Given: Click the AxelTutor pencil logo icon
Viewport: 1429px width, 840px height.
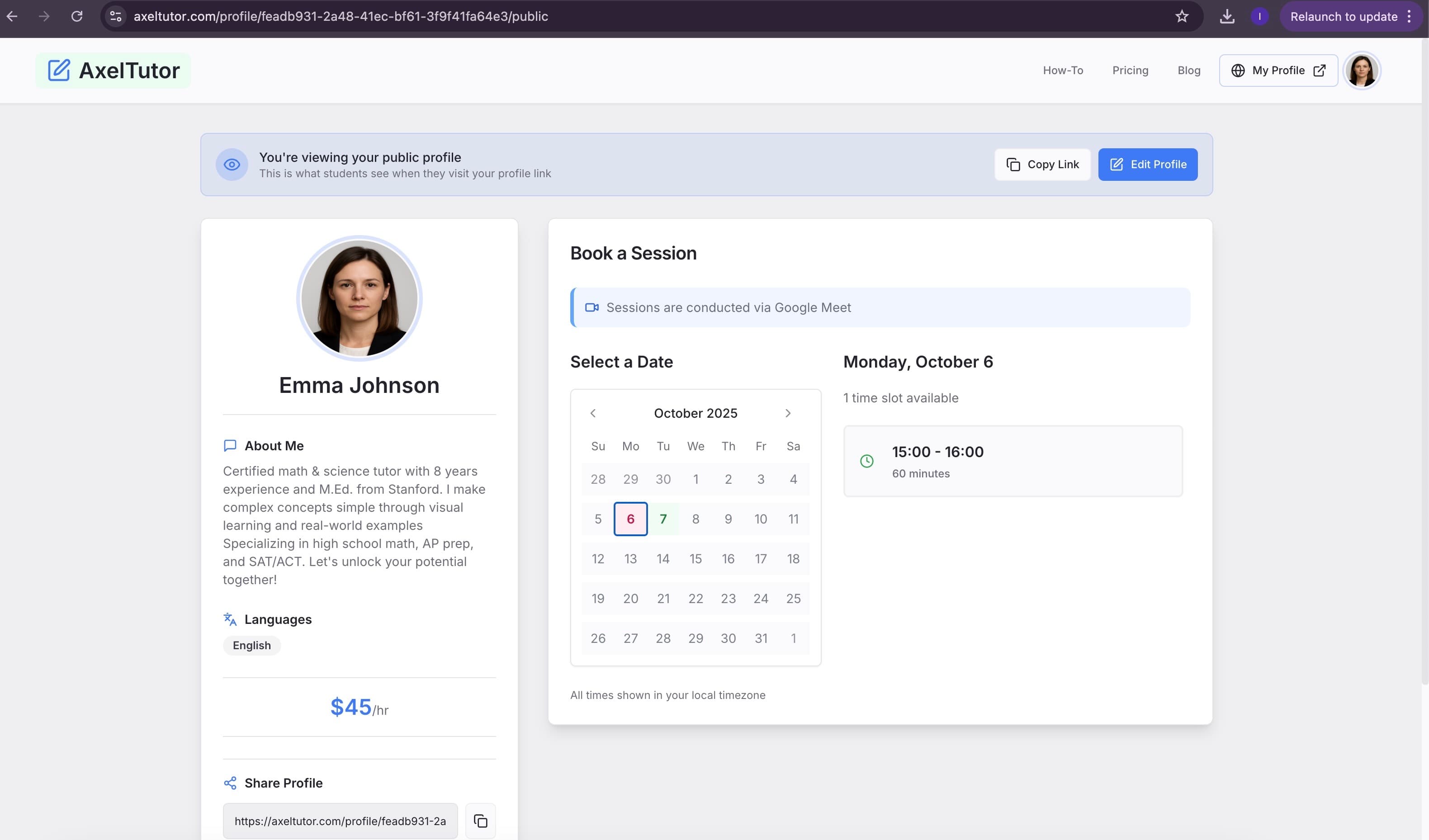Looking at the screenshot, I should pyautogui.click(x=59, y=70).
